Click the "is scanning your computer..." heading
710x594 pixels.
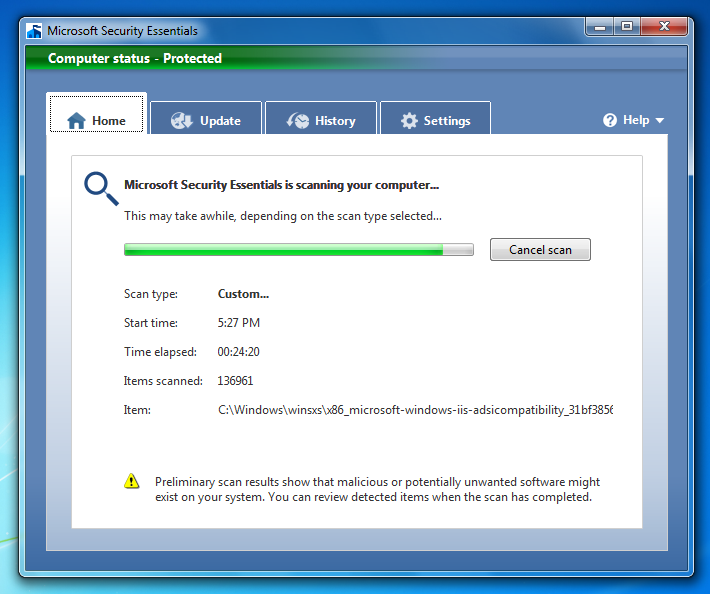pos(282,185)
